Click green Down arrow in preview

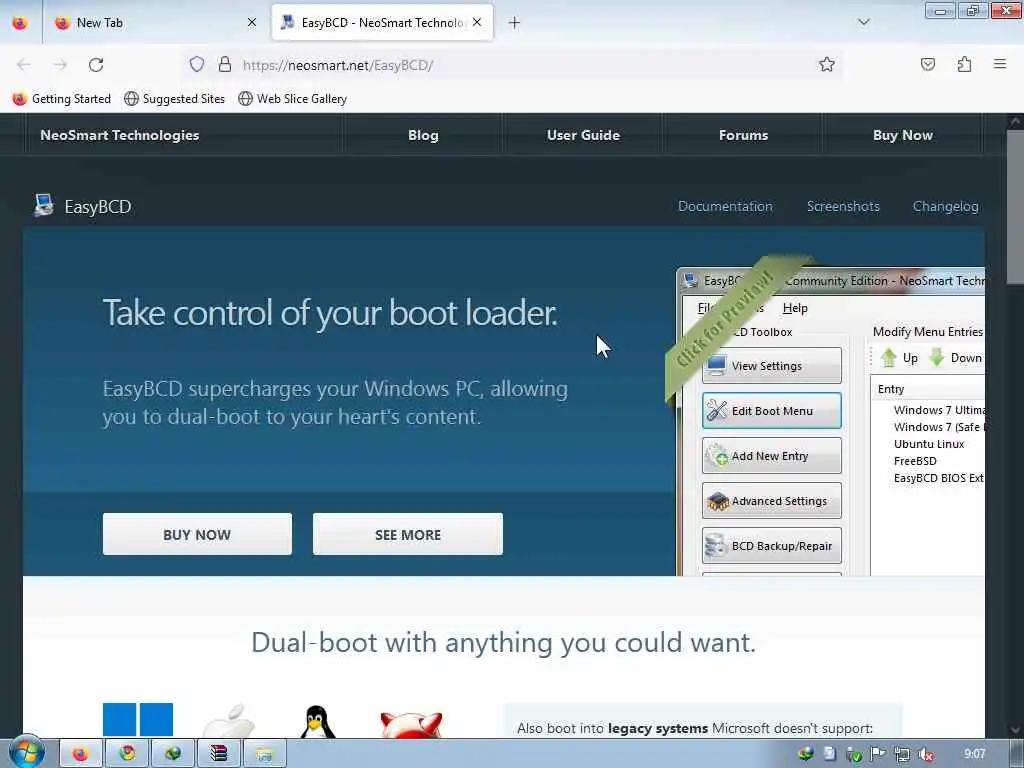pyautogui.click(x=937, y=357)
